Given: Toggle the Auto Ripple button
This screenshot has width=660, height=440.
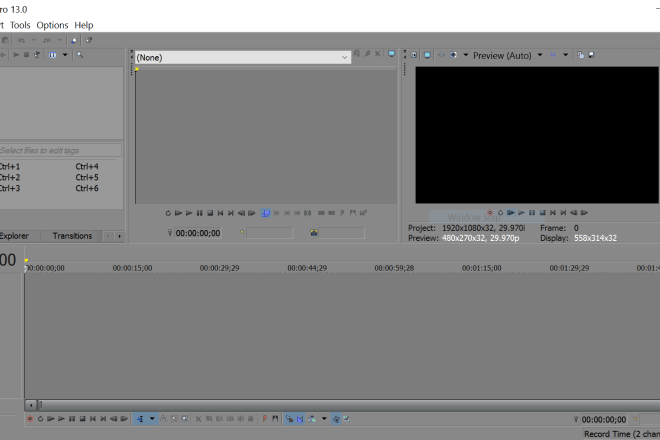Looking at the screenshot, I should pos(312,419).
